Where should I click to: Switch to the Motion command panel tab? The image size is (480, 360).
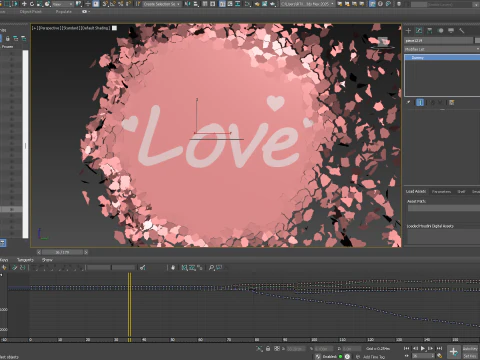[x=440, y=31]
